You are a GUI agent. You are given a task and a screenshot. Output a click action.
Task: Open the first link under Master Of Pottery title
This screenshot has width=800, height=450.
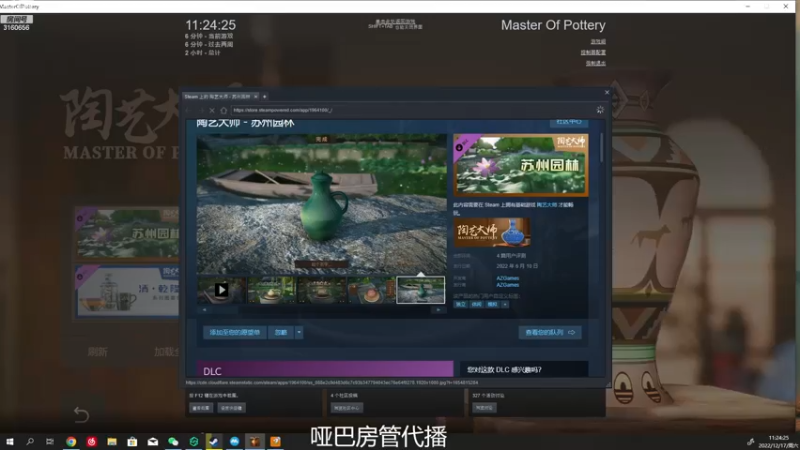(598, 41)
